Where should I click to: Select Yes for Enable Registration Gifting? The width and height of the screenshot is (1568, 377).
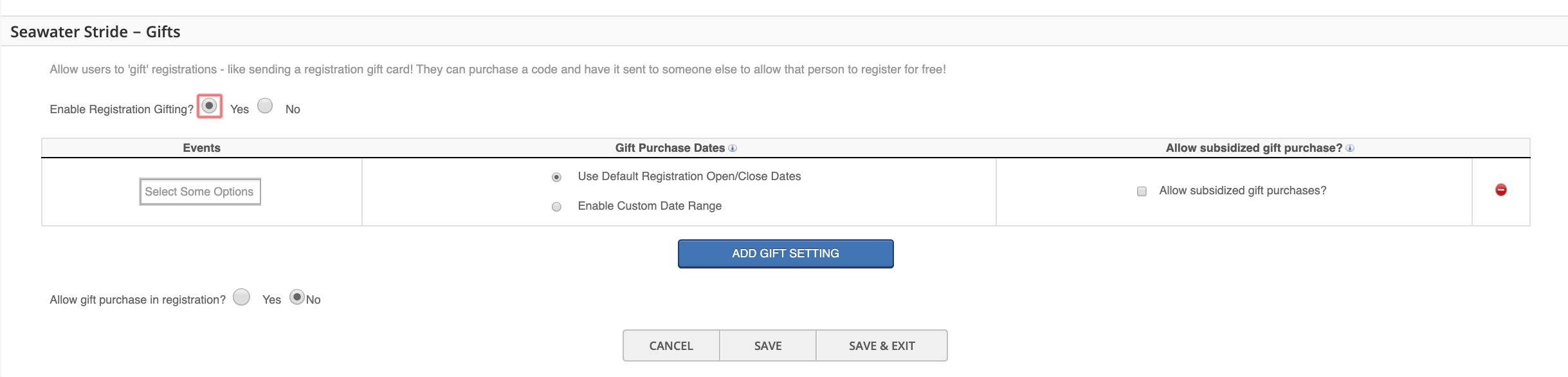(x=209, y=106)
